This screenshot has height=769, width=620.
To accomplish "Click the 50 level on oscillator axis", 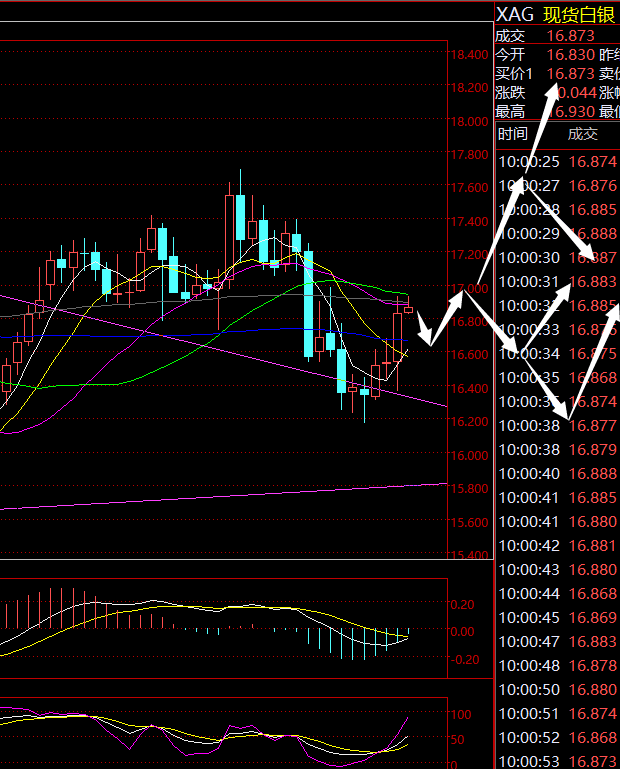I will (457, 740).
